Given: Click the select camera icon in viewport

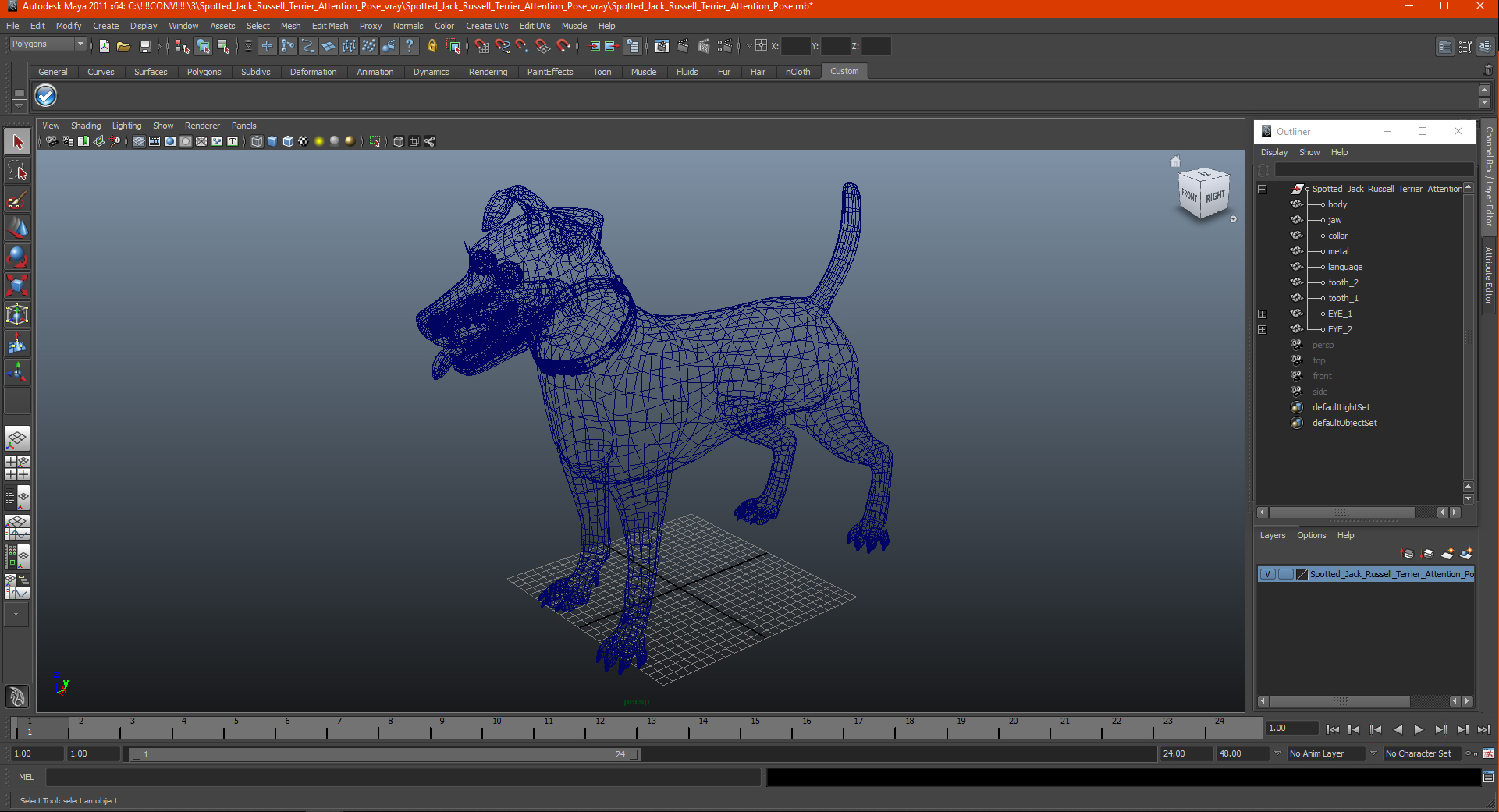Looking at the screenshot, I should 52,141.
